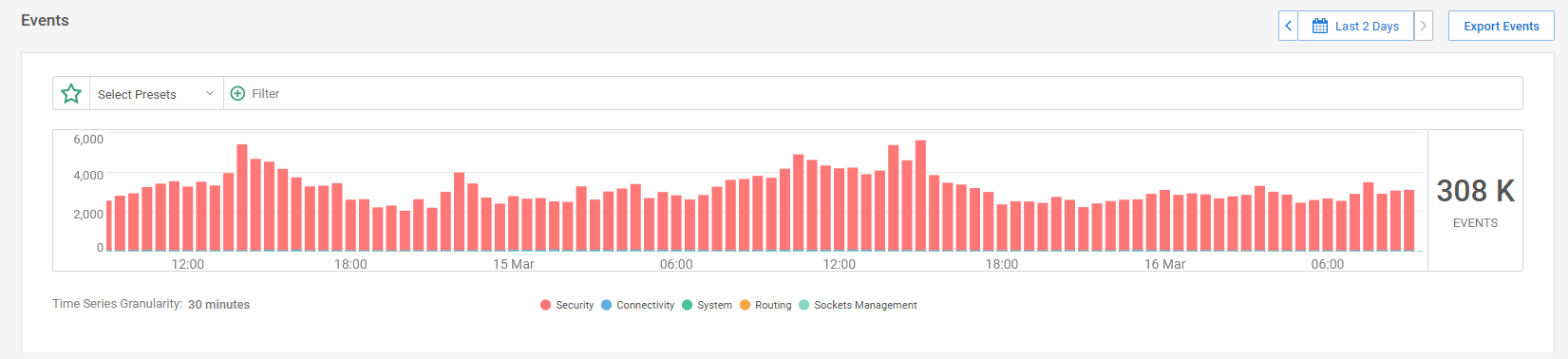
Task: Click the 308 K events total
Action: point(1475,191)
